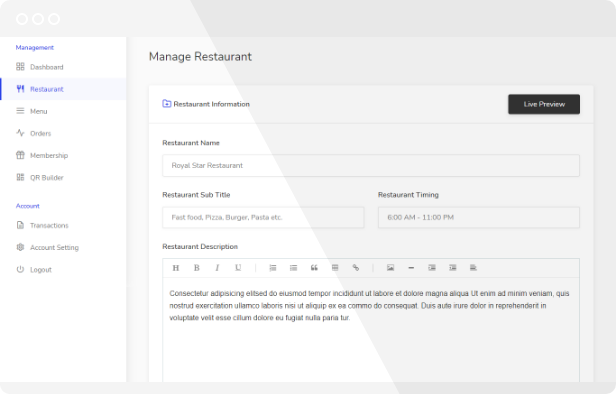Screen dimensions: 616x394
Task: Focus the Restaurant Name input field
Action: tap(370, 165)
